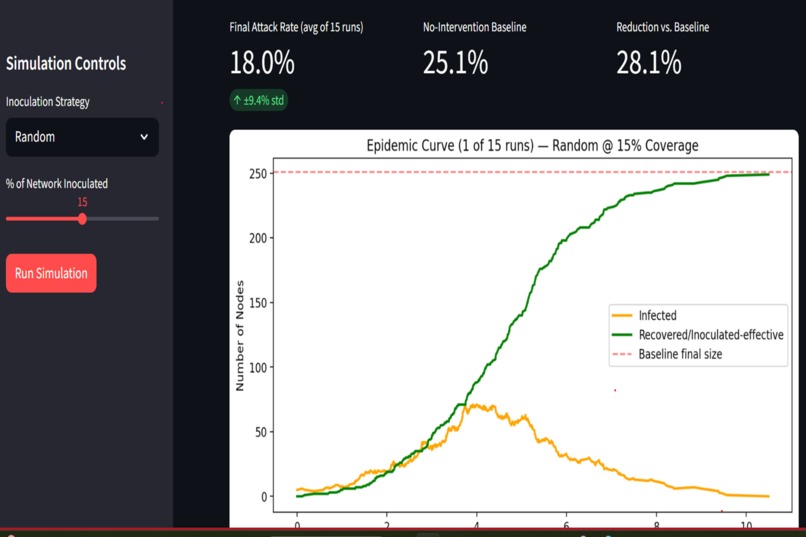Click the 28.1% reduction value

coord(649,63)
